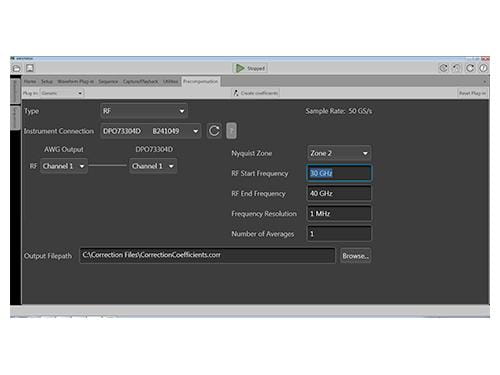Click the second vertical side tab at left edge

[x=15, y=117]
